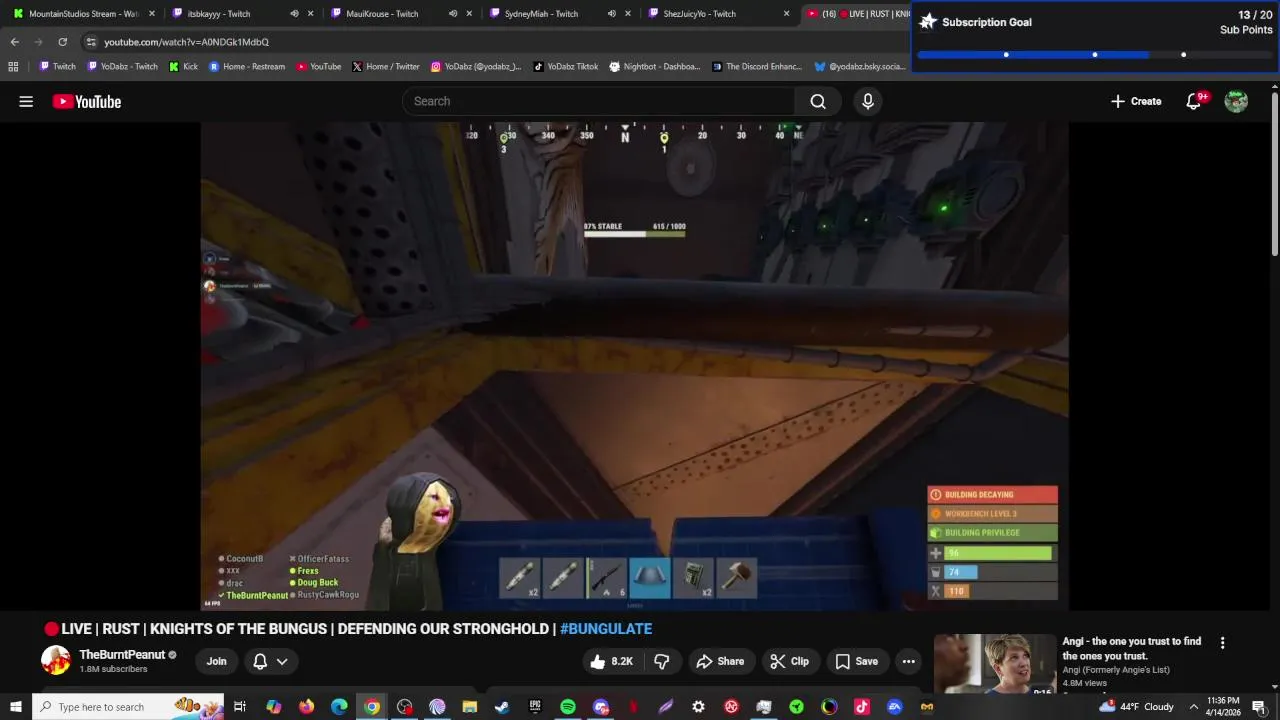Open the Create button

(x=1136, y=101)
